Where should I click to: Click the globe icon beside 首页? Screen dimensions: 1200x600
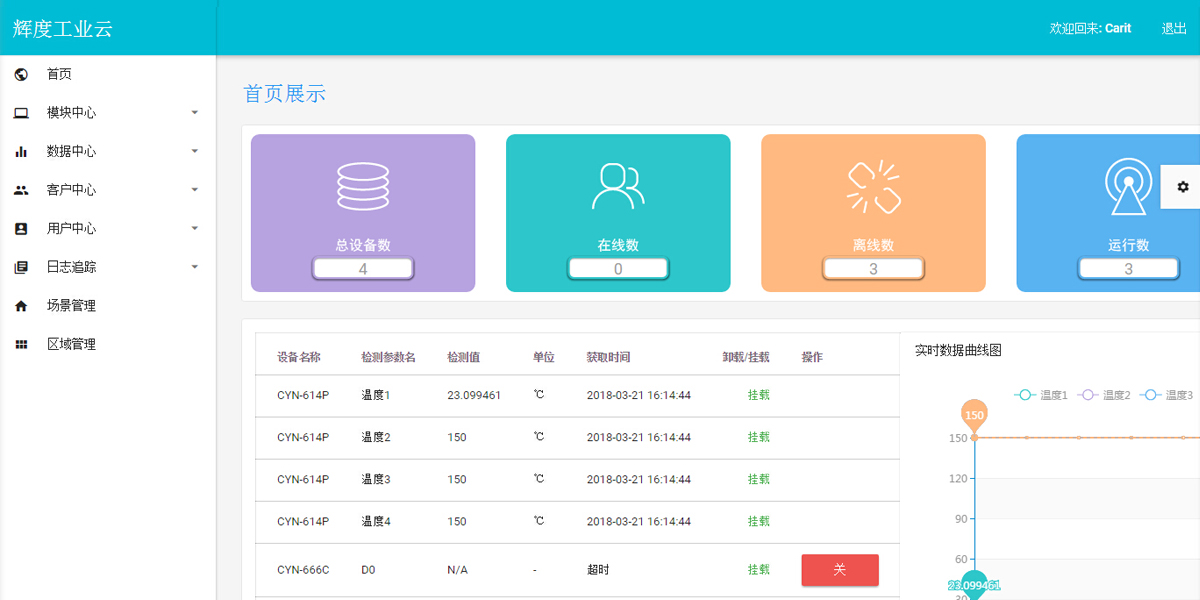coord(21,74)
